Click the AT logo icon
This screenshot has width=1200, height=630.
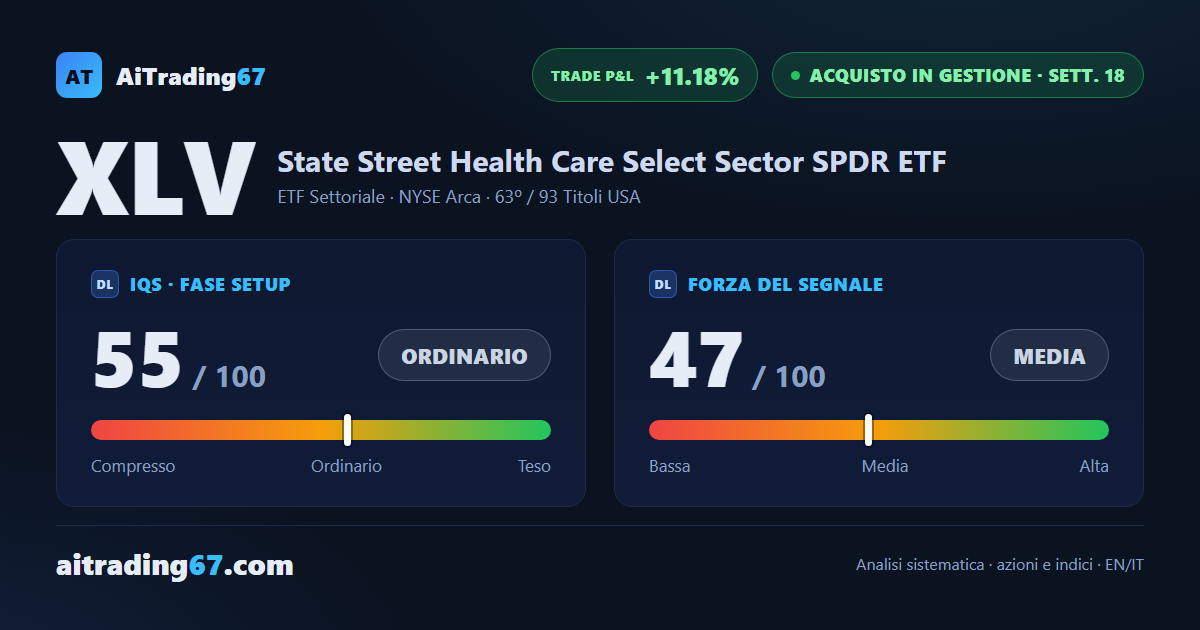click(79, 75)
